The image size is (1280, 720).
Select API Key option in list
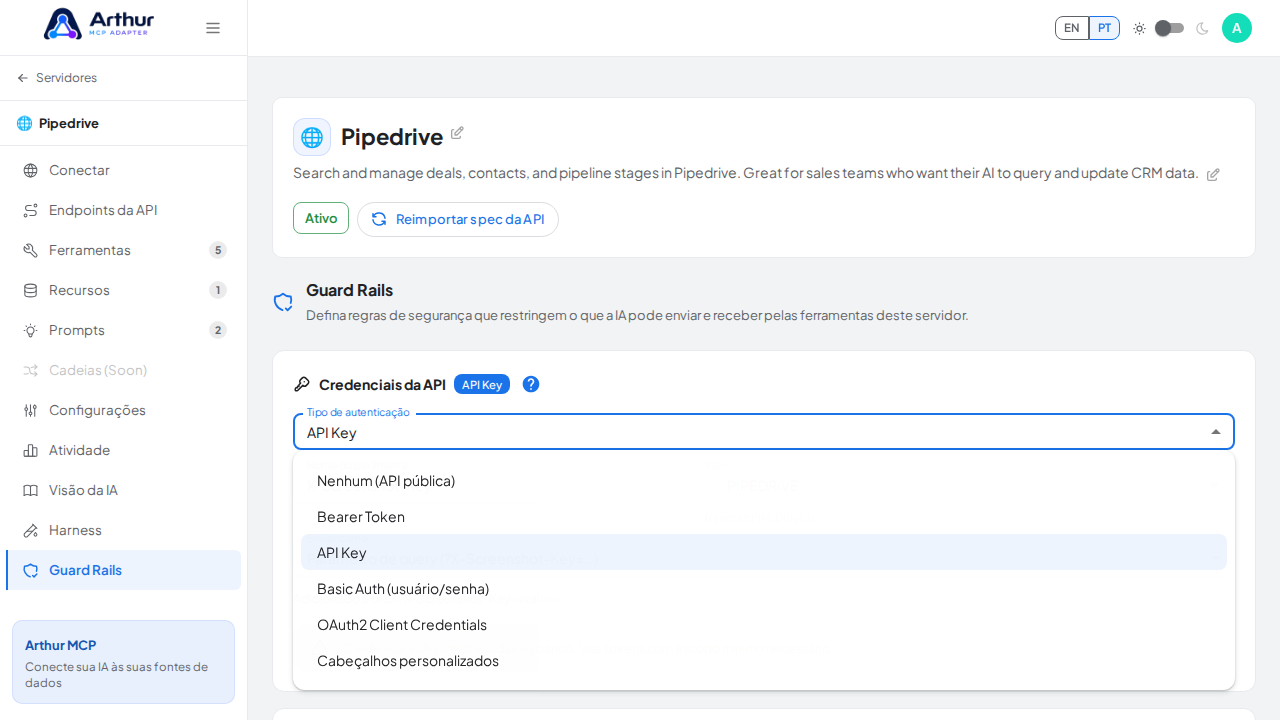pyautogui.click(x=764, y=553)
